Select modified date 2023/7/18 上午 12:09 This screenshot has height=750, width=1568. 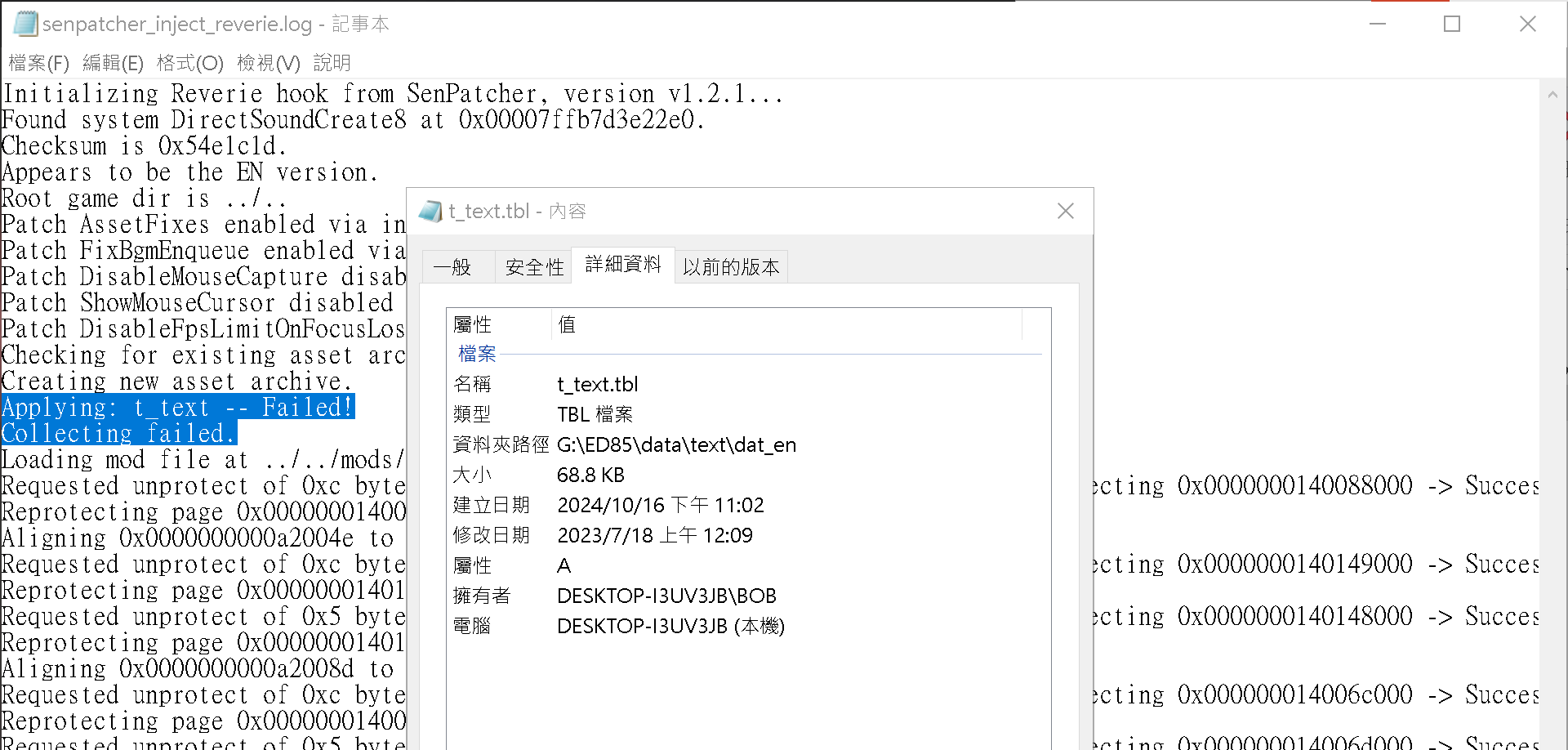(x=655, y=536)
